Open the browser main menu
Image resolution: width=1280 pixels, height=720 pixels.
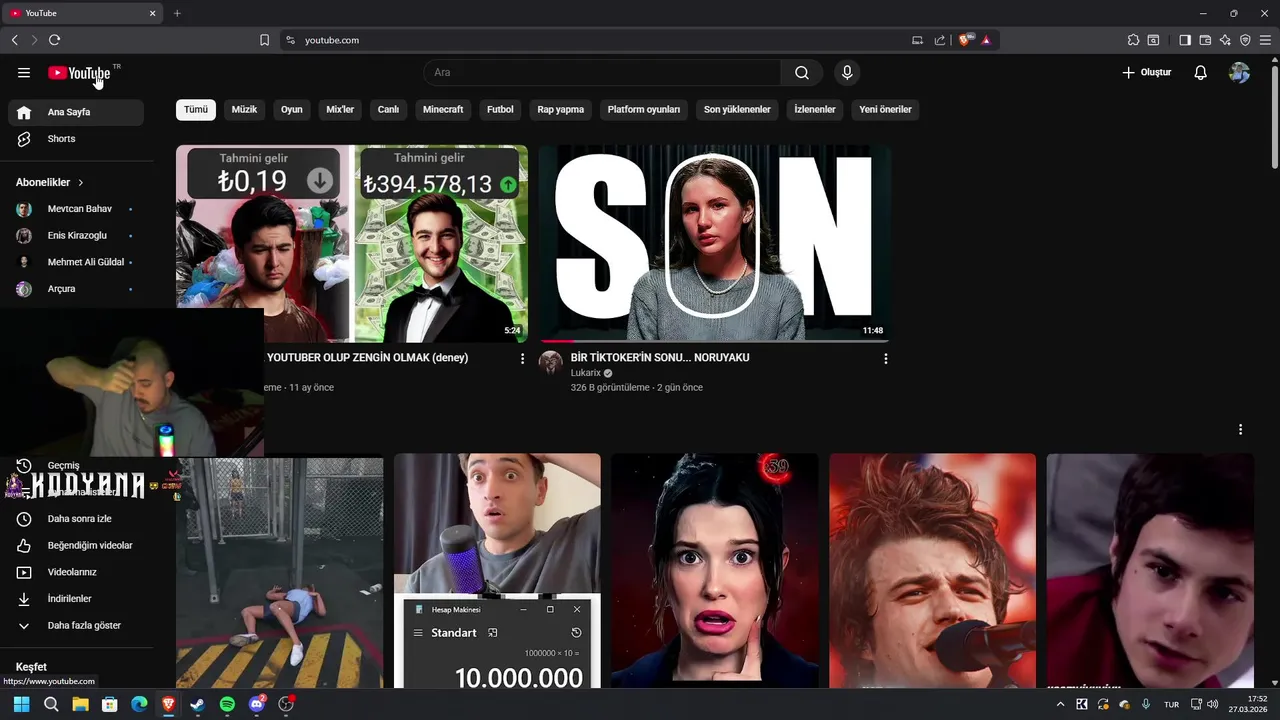click(1265, 40)
